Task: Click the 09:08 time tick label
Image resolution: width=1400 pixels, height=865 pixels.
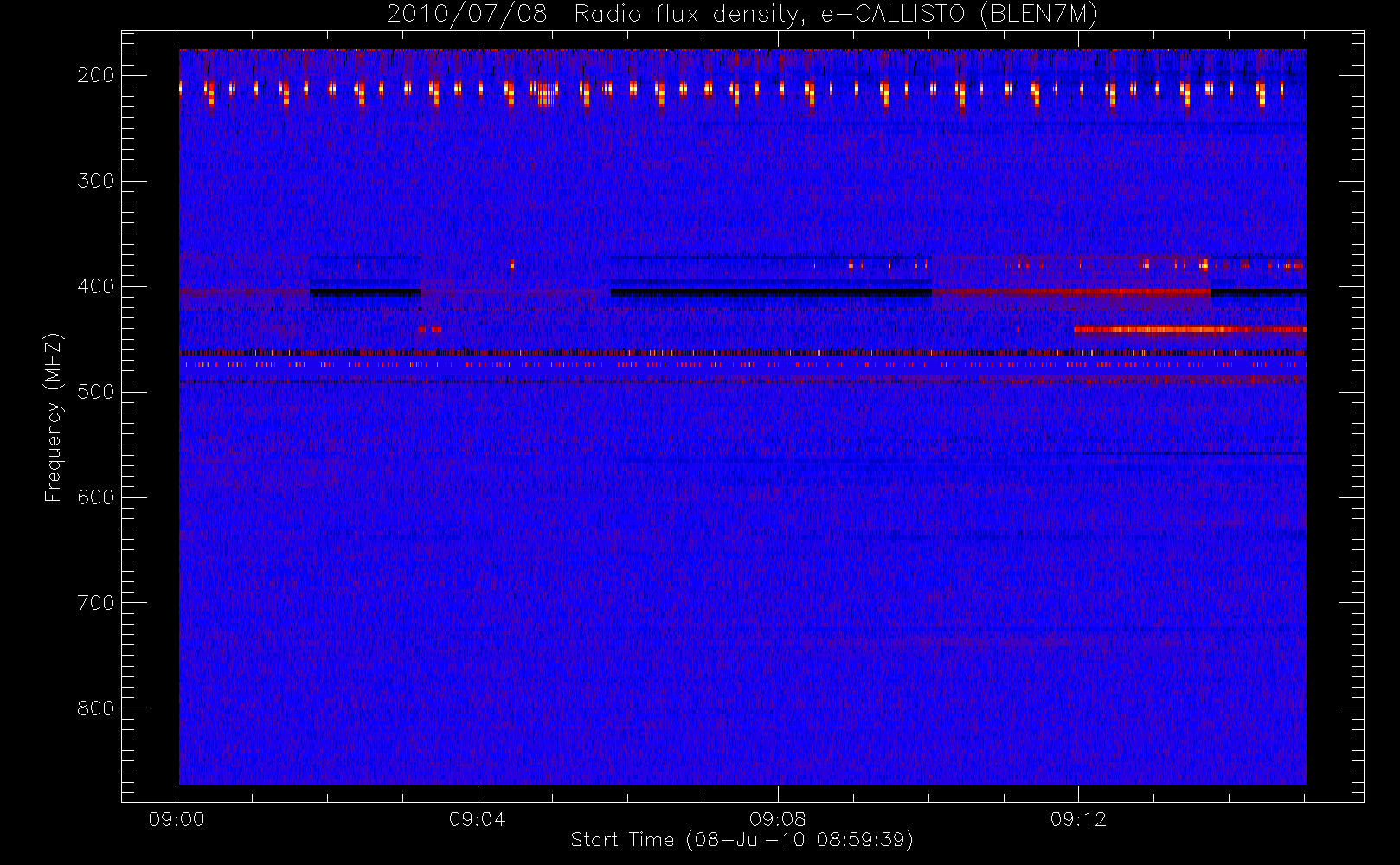Action: tap(778, 819)
